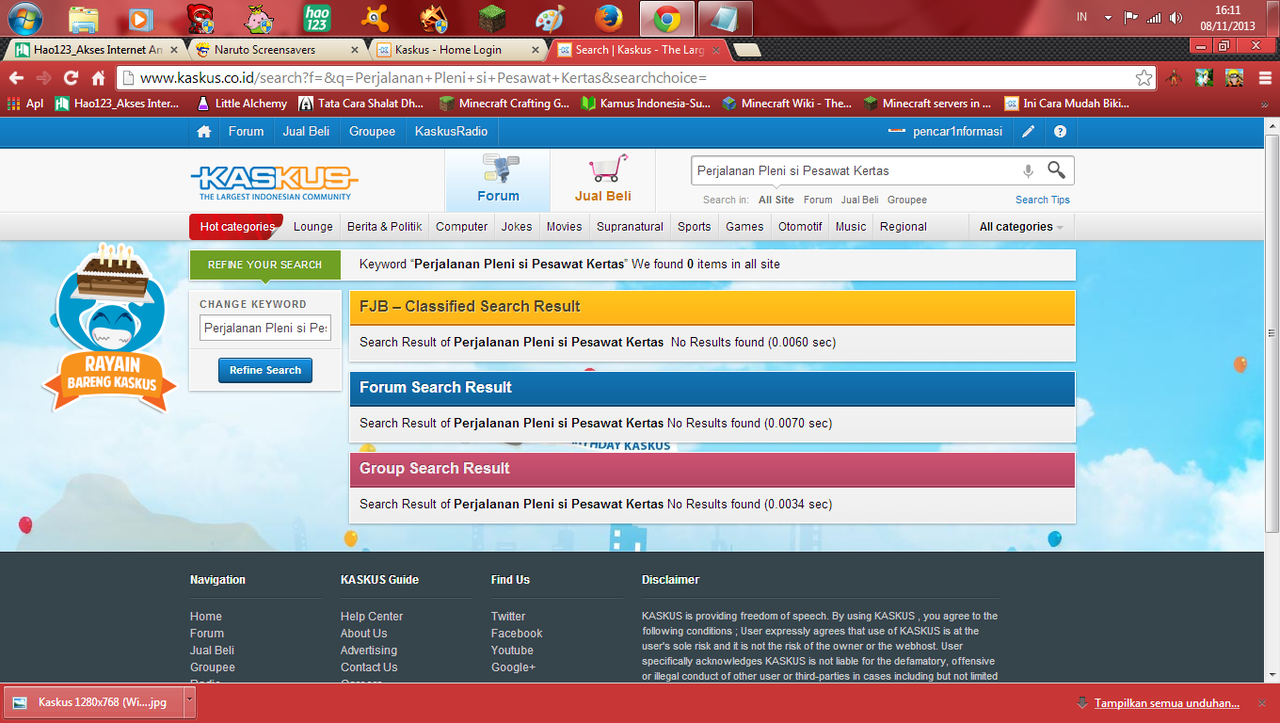The image size is (1280, 723).
Task: Reload the page with refresh icon
Action: pos(70,78)
